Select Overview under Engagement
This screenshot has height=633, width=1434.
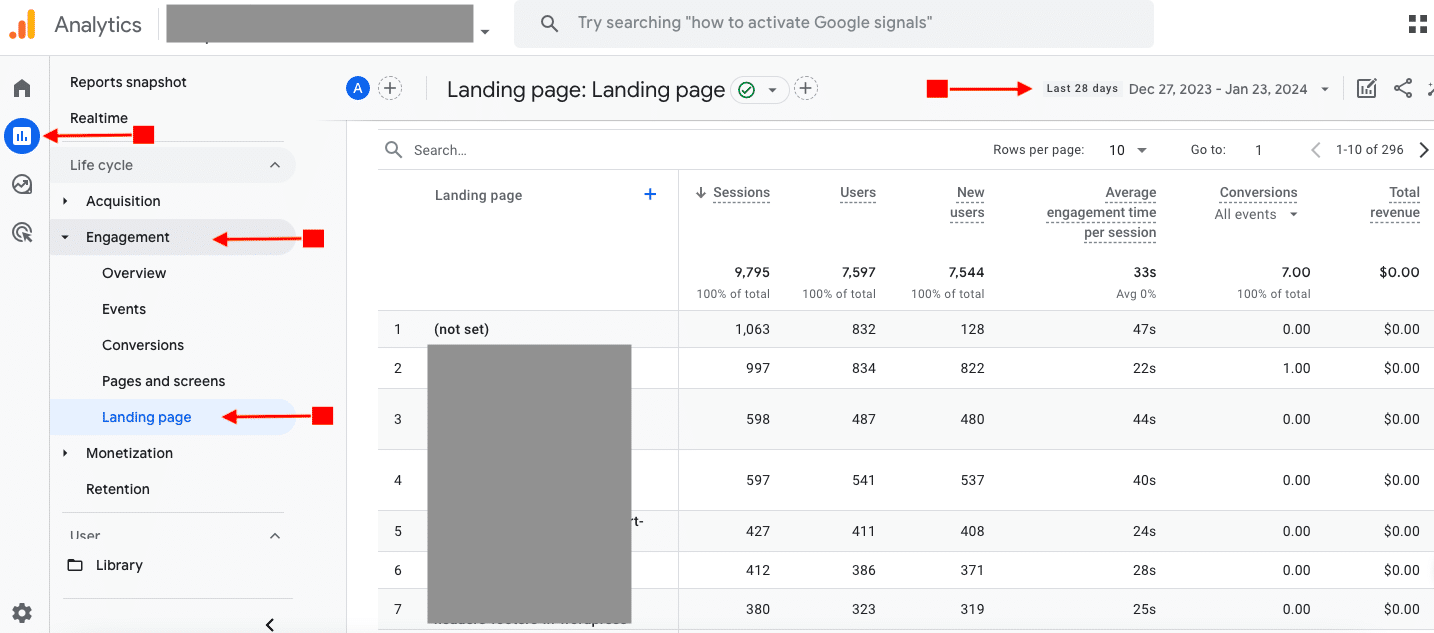[134, 272]
